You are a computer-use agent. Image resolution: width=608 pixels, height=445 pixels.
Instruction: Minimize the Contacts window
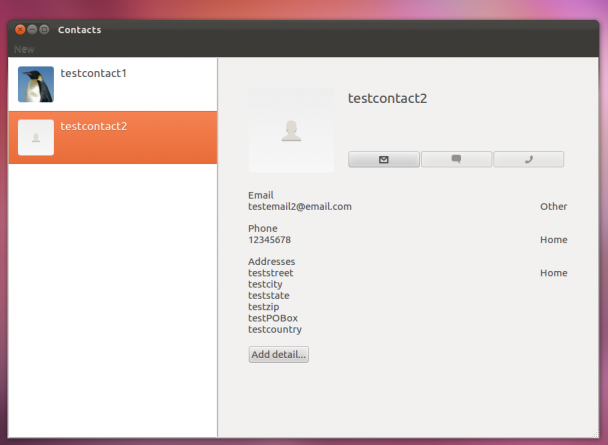click(x=32, y=29)
